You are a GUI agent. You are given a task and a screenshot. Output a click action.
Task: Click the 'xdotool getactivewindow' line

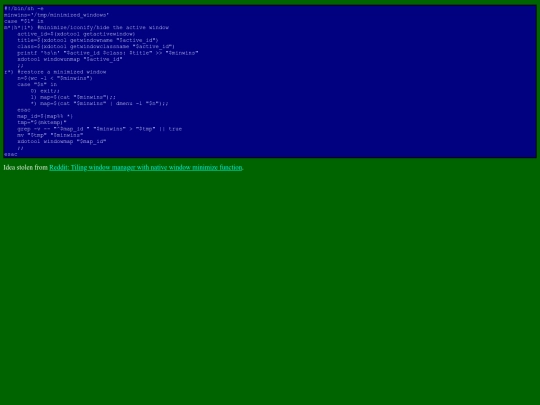76,34
